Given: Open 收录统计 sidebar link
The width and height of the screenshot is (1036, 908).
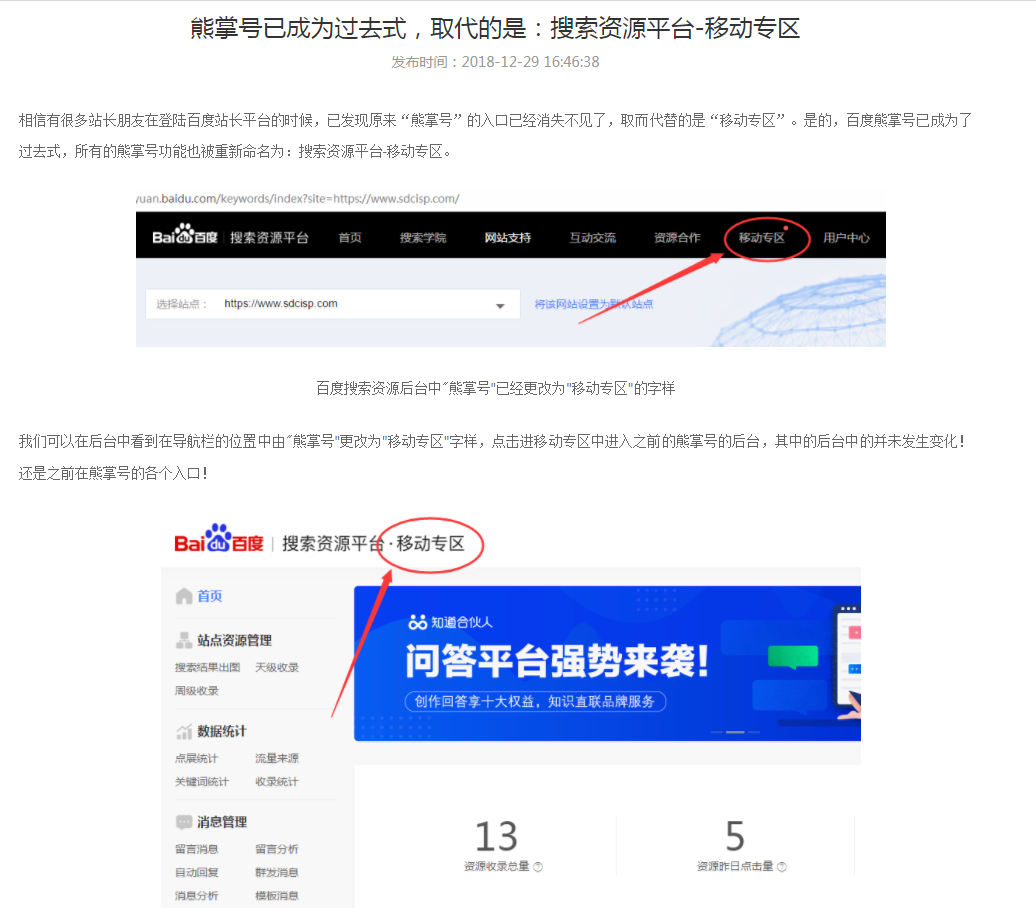Looking at the screenshot, I should tap(277, 782).
